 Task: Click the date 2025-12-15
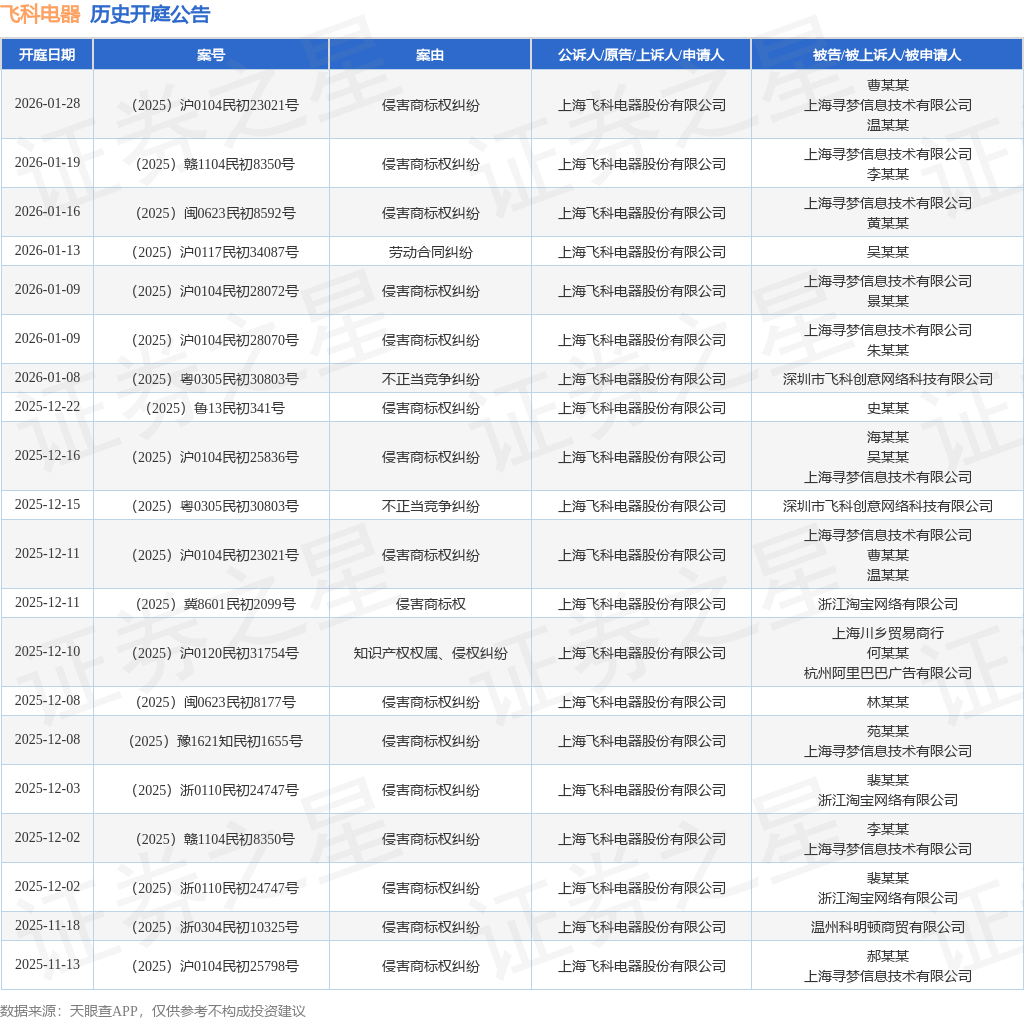coord(47,505)
